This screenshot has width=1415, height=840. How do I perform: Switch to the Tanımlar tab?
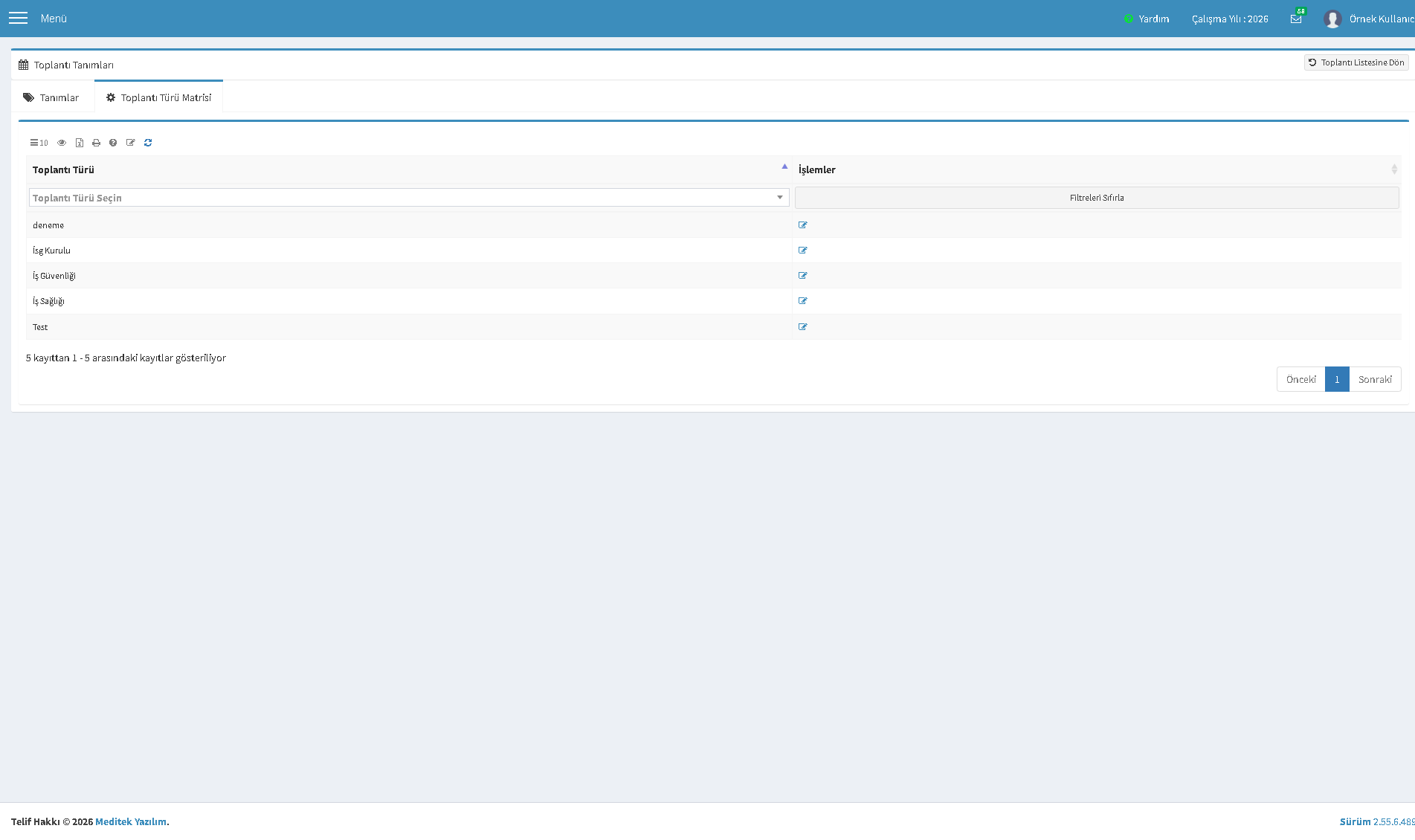point(51,97)
